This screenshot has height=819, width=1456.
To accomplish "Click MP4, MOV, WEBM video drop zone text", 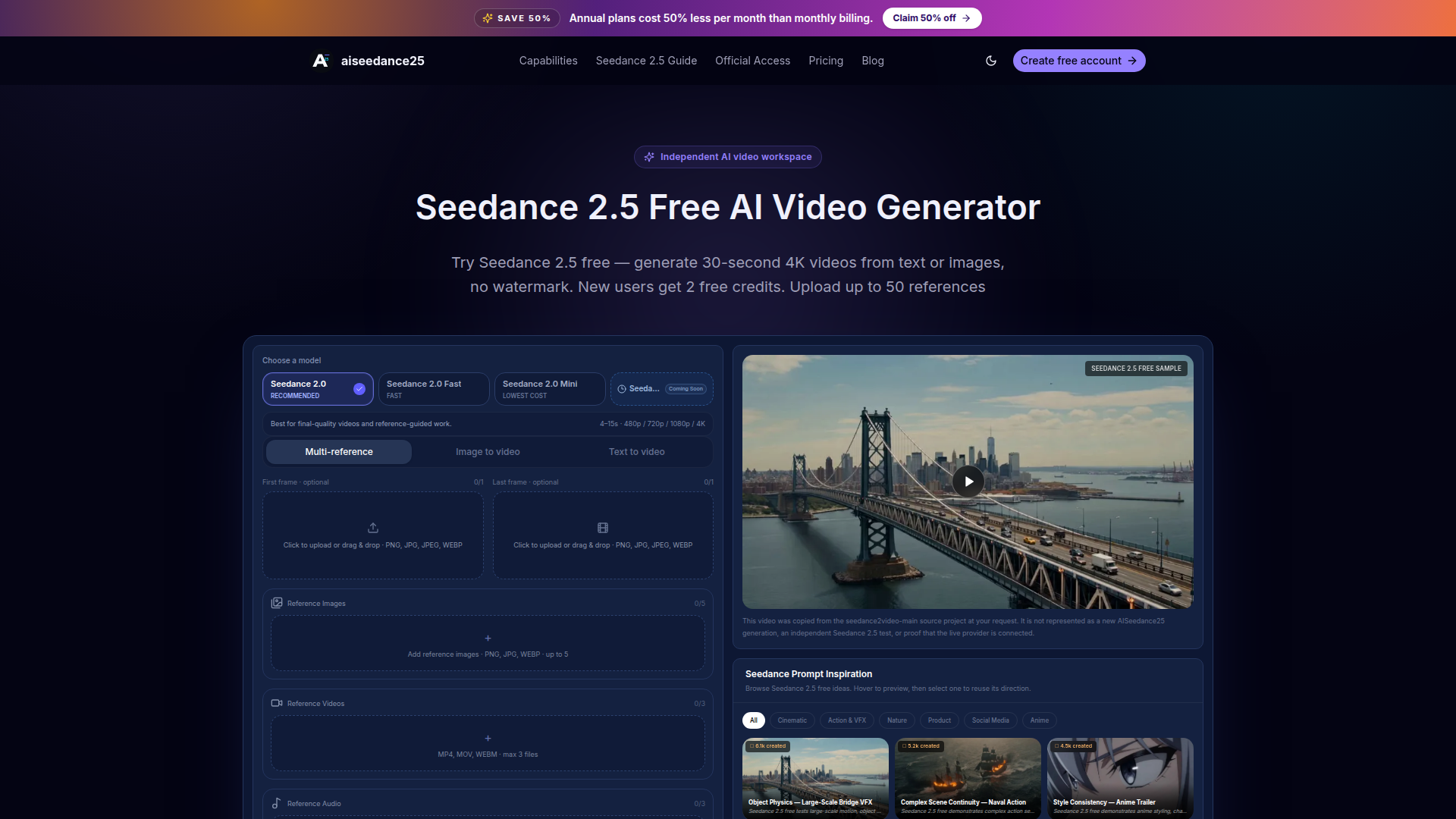I will pyautogui.click(x=488, y=755).
